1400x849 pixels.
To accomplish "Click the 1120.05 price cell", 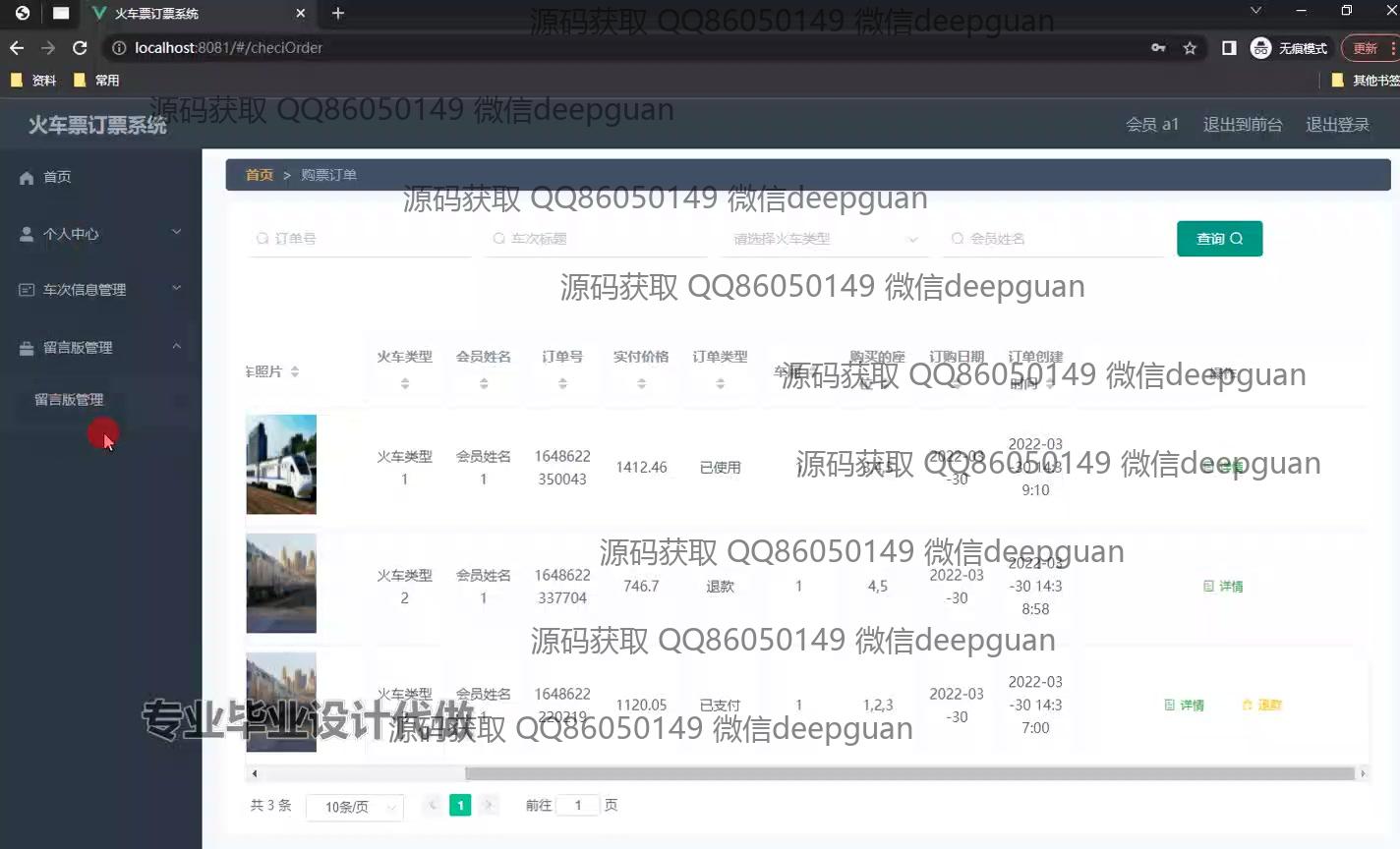I will tap(641, 706).
